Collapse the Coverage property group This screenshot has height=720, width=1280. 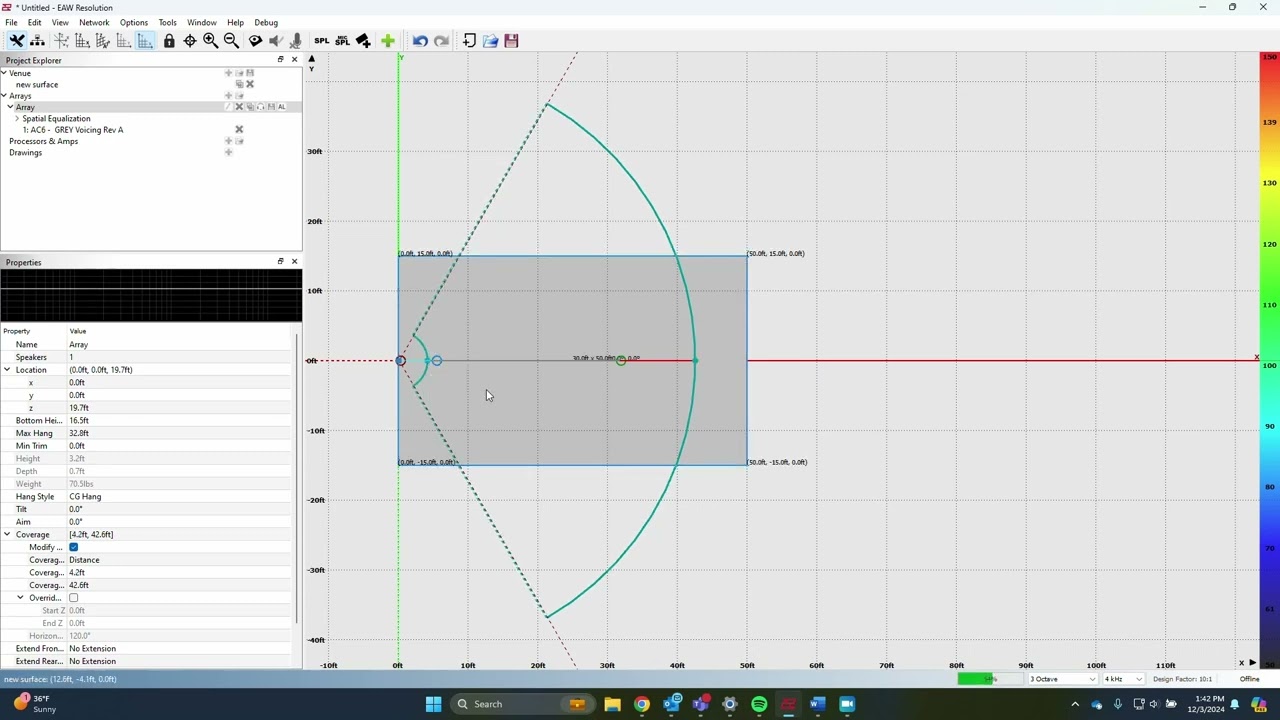coord(7,535)
